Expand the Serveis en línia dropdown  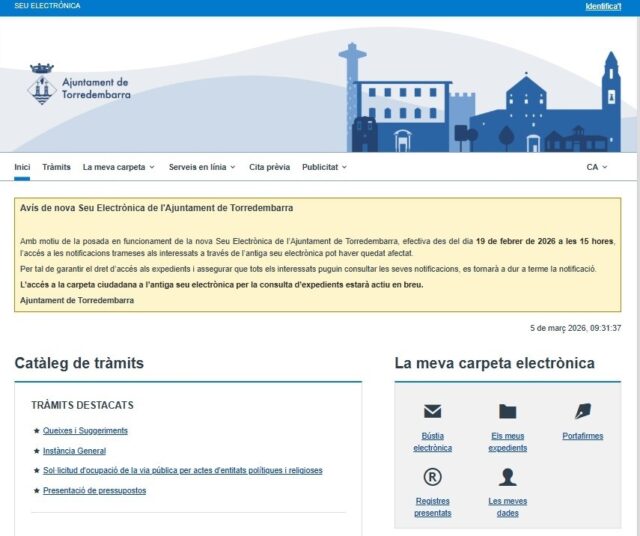pos(202,167)
